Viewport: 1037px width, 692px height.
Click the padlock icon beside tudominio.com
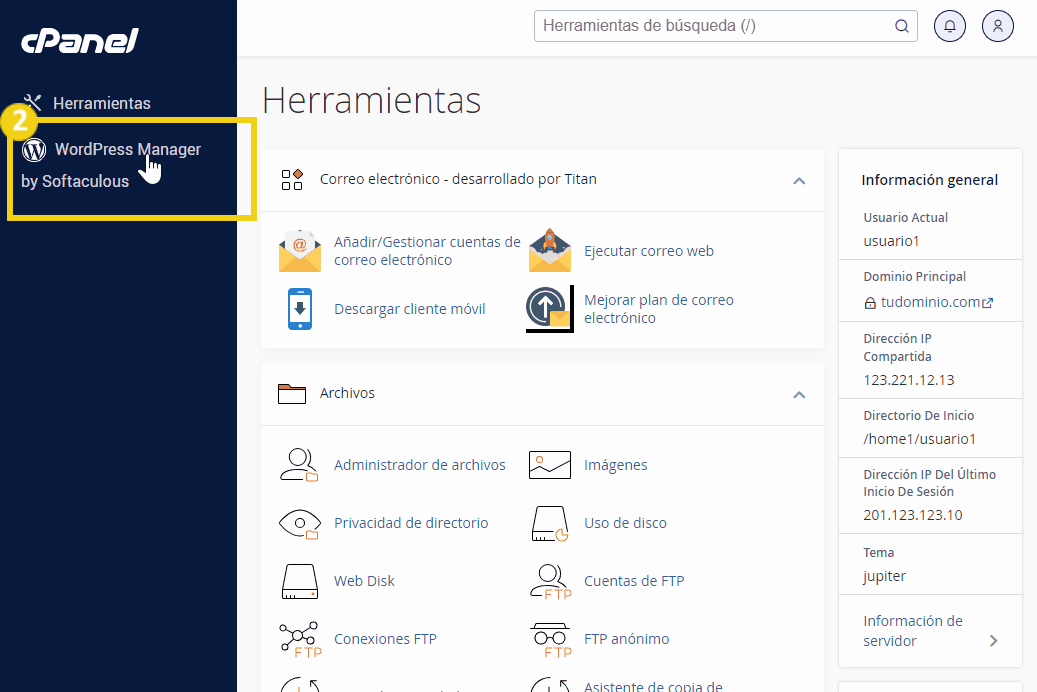870,303
